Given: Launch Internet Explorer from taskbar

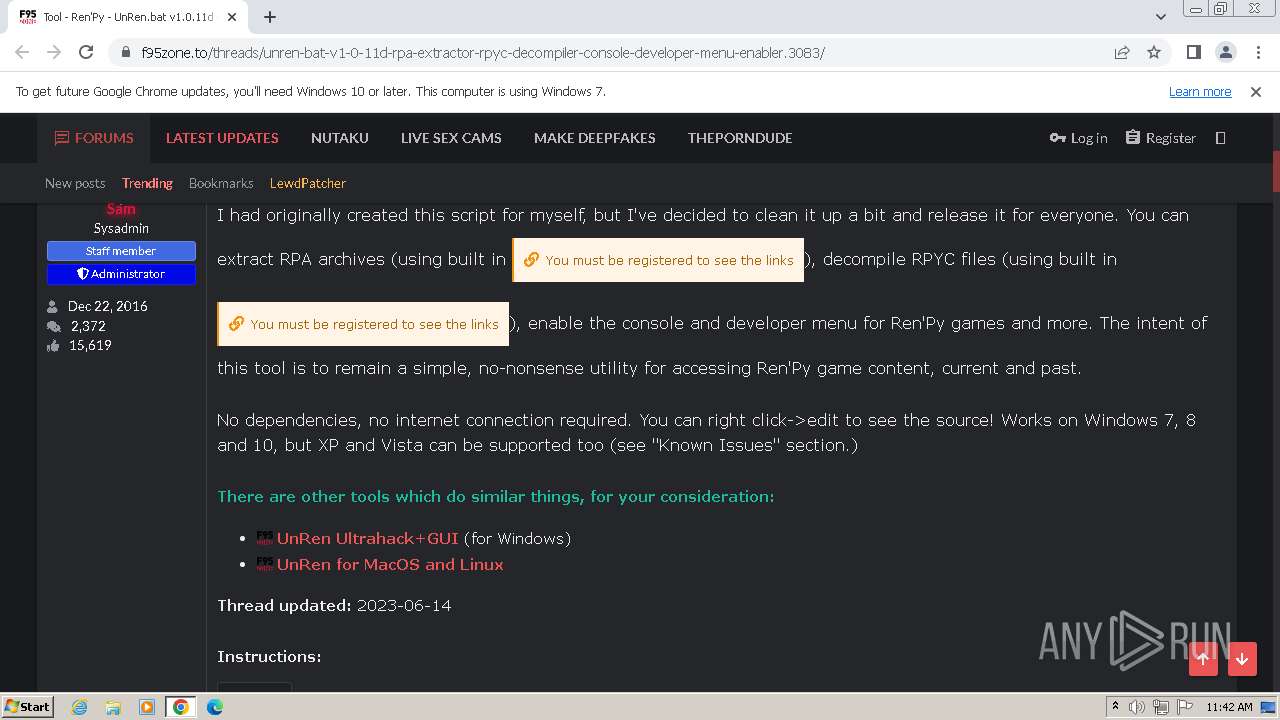Looking at the screenshot, I should point(79,707).
